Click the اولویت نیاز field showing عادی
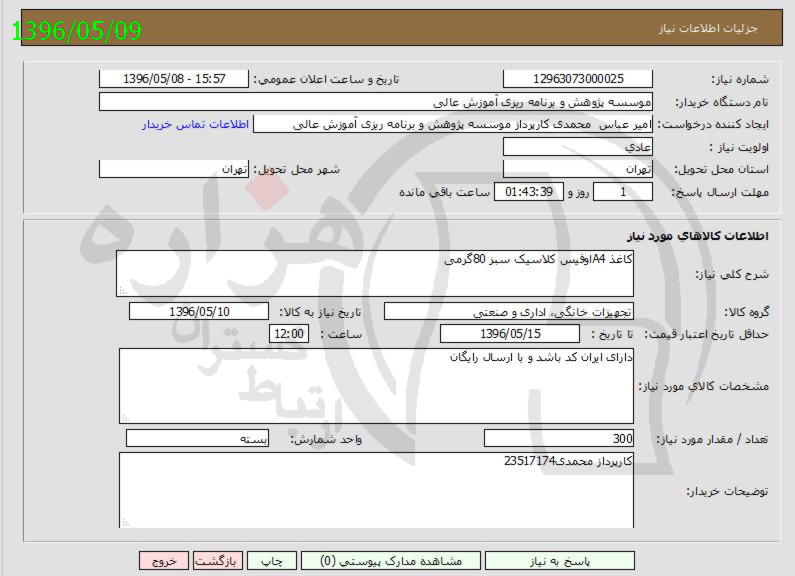This screenshot has height=576, width=795. [x=577, y=147]
